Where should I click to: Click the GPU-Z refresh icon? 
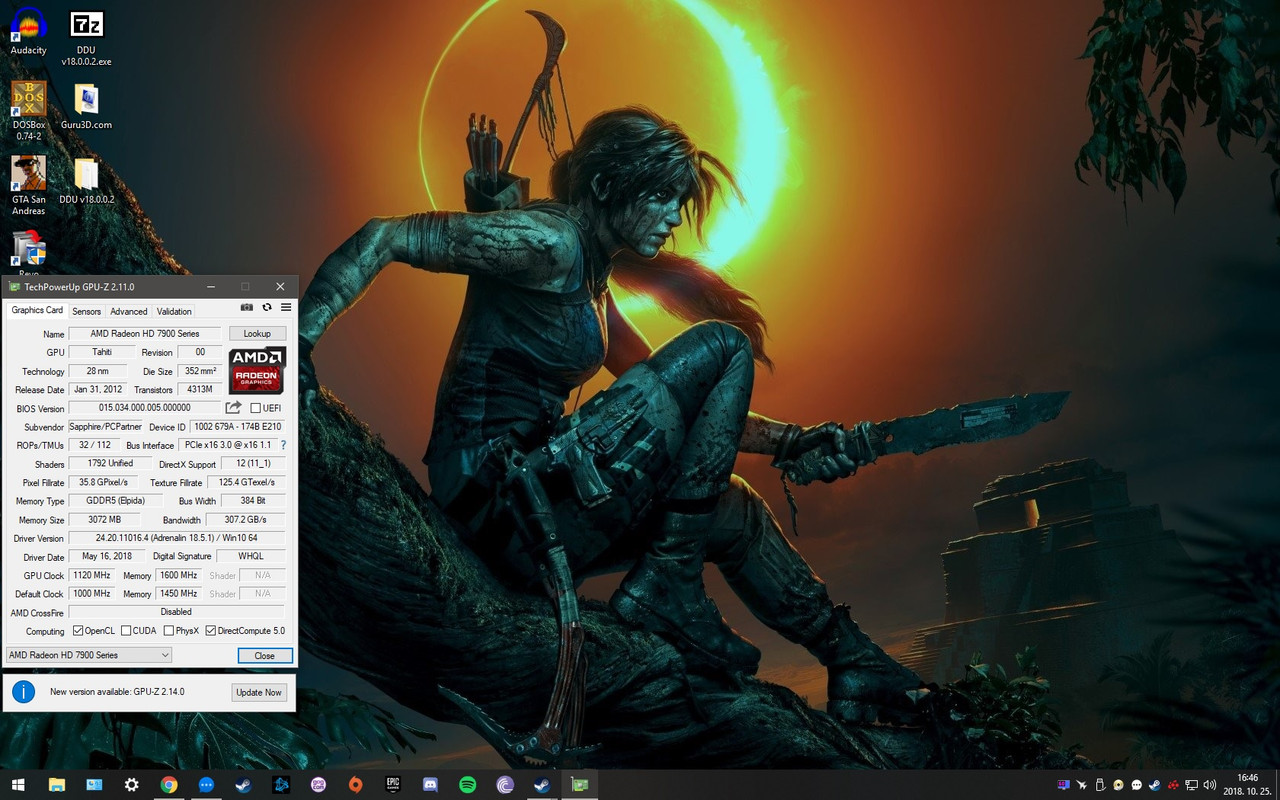(267, 308)
